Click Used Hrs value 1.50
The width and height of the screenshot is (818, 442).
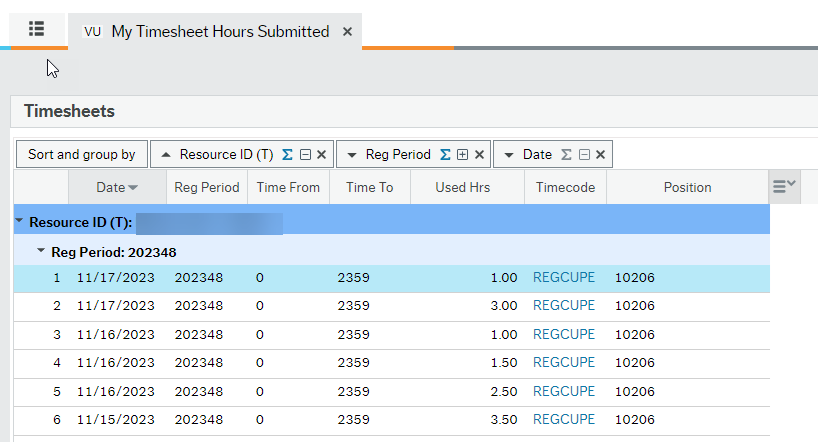504,363
